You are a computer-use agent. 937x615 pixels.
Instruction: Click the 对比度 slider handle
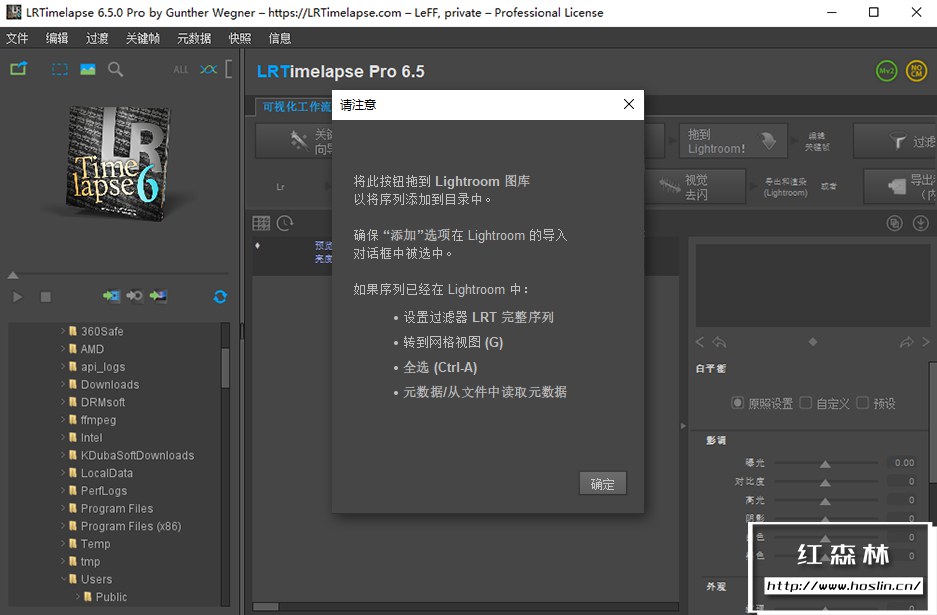tap(825, 482)
